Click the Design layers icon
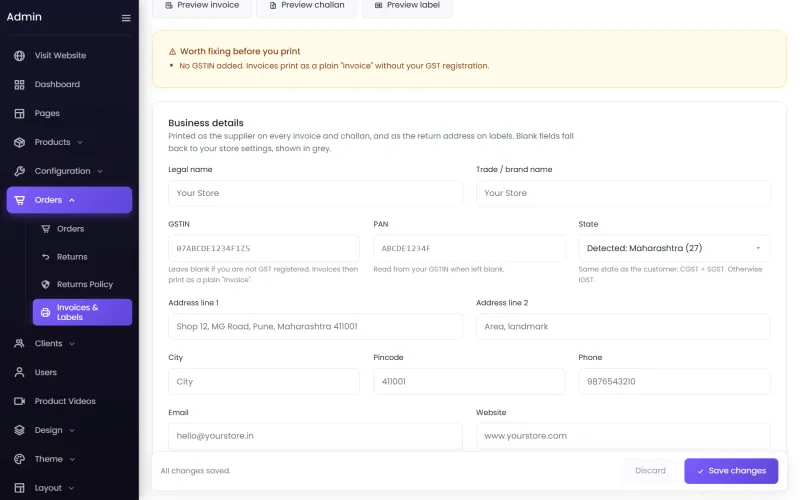 tap(19, 430)
